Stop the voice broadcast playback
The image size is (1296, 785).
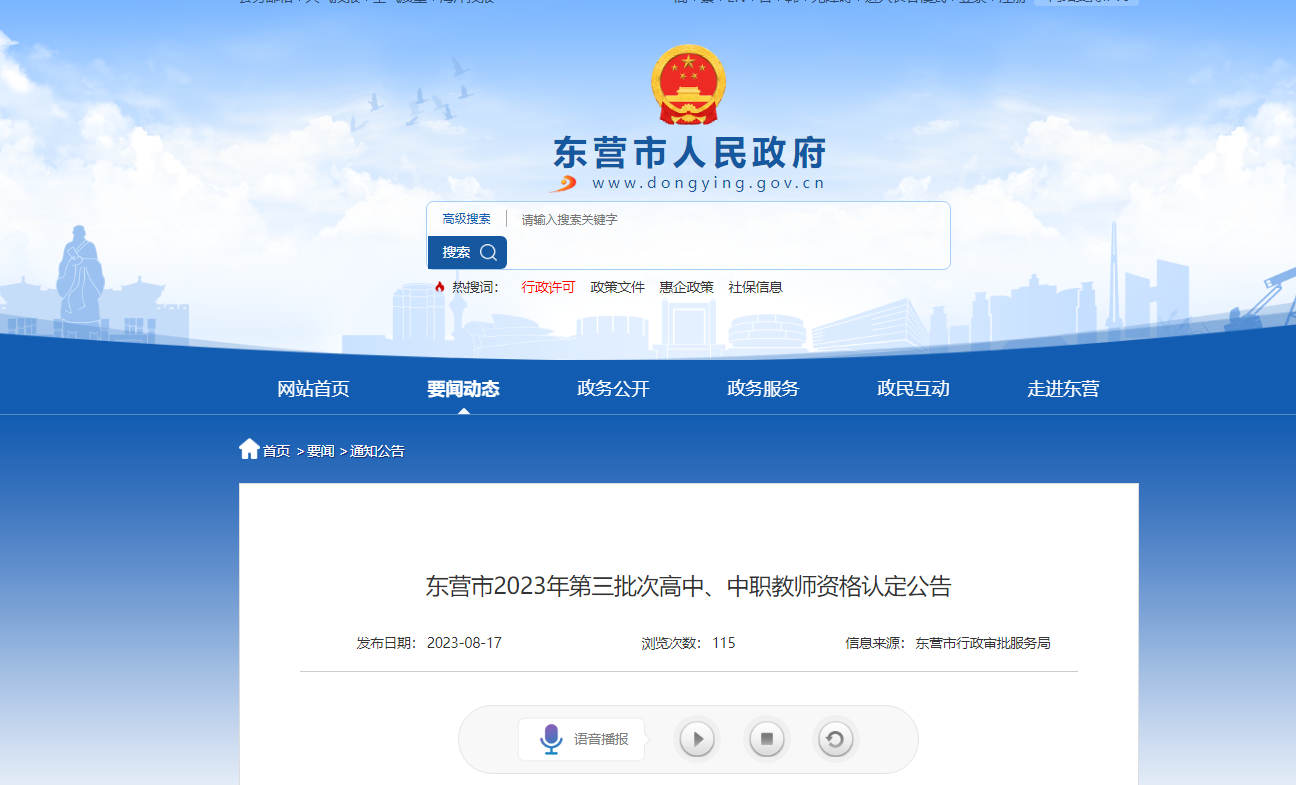[x=767, y=740]
